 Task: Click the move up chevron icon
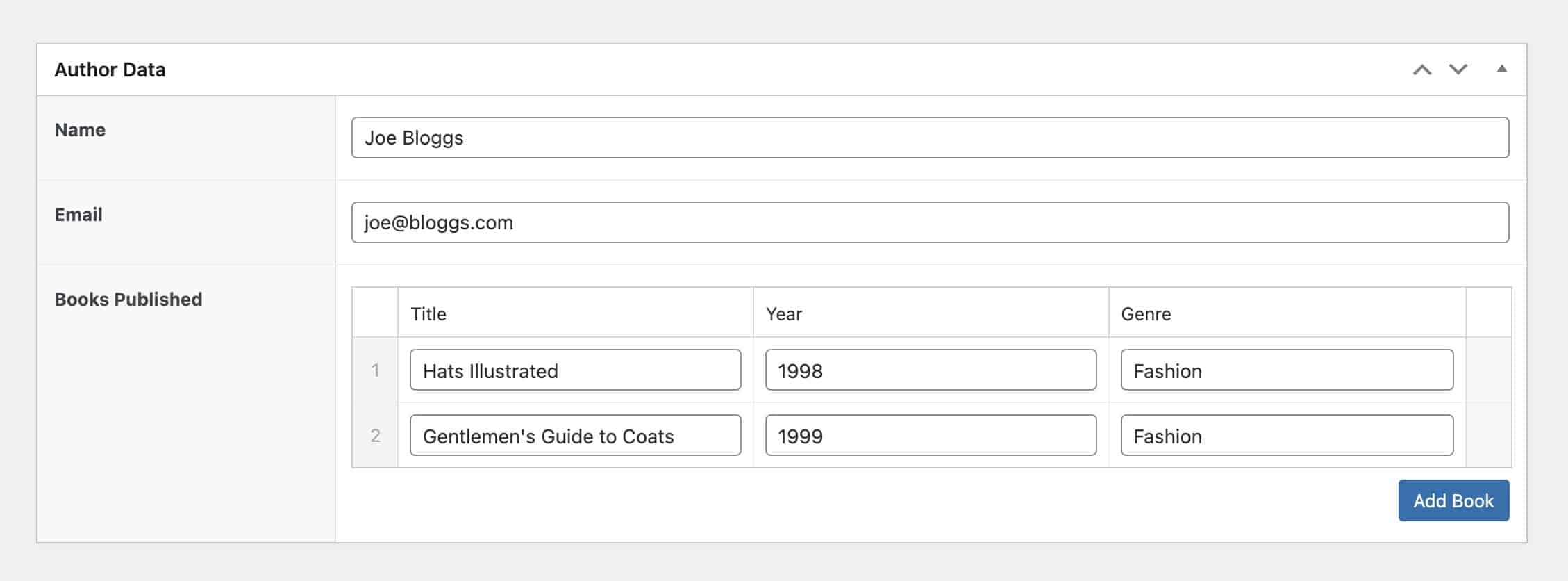(1421, 69)
